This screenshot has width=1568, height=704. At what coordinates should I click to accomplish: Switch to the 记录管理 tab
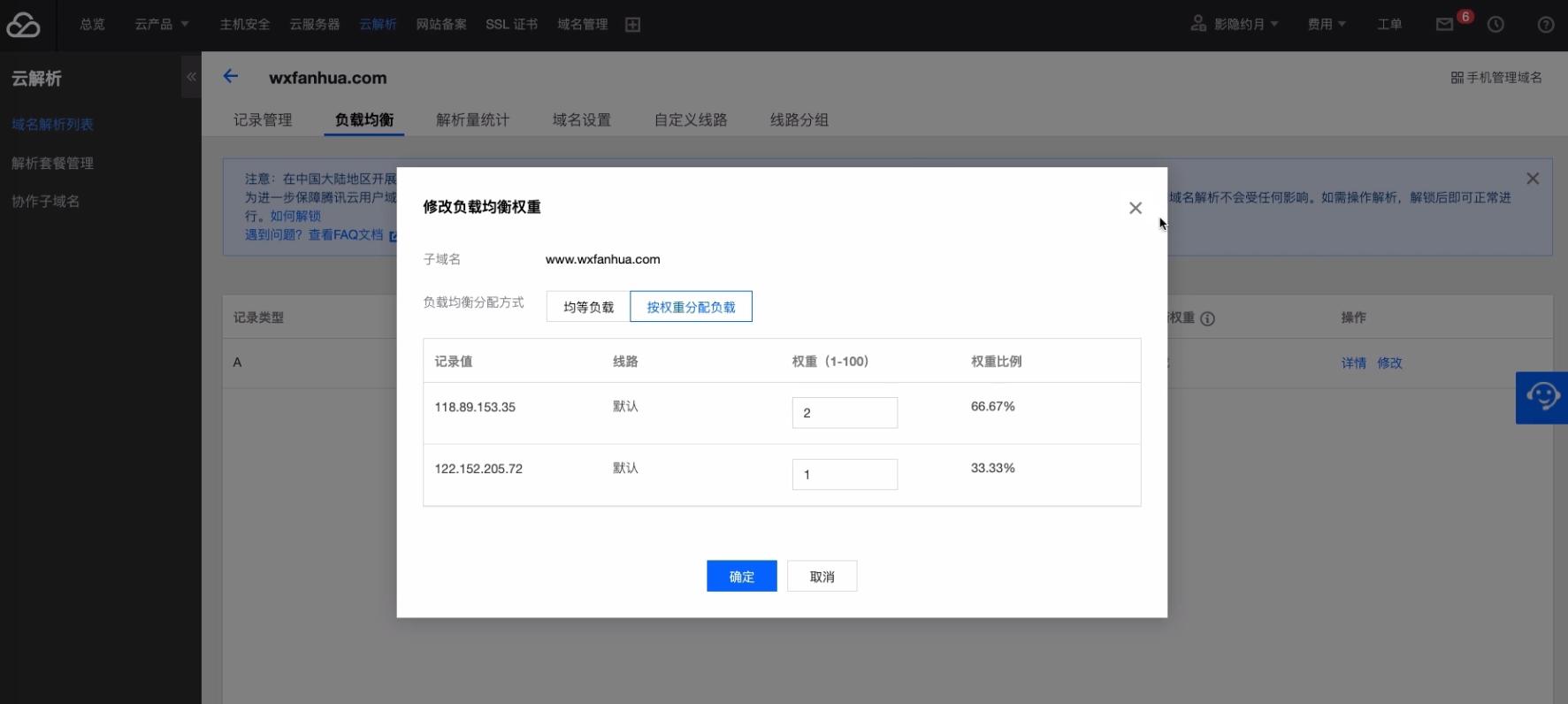pyautogui.click(x=263, y=119)
